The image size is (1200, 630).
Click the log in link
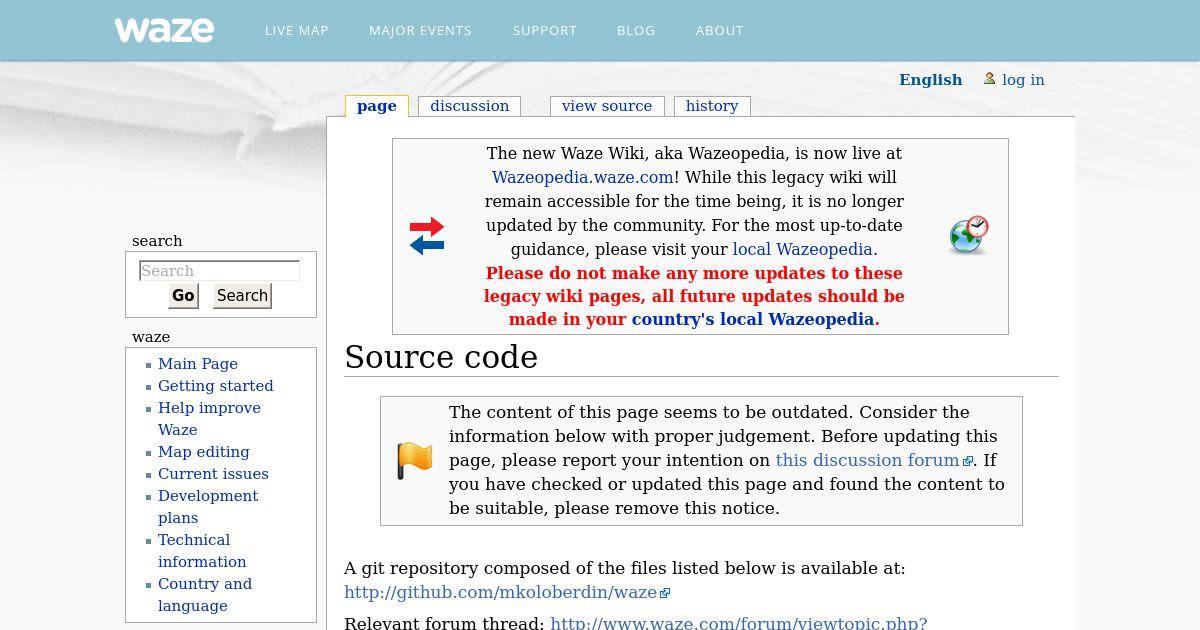click(1023, 80)
